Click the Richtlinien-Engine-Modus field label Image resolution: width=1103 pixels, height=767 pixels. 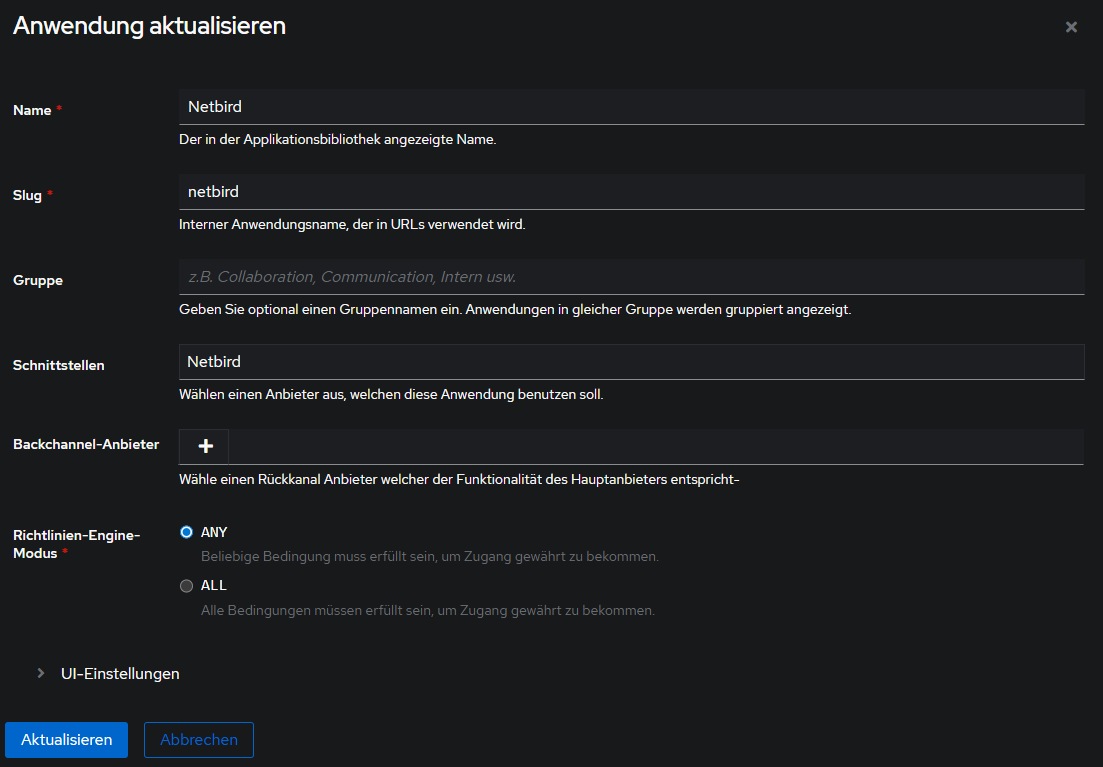pos(76,544)
